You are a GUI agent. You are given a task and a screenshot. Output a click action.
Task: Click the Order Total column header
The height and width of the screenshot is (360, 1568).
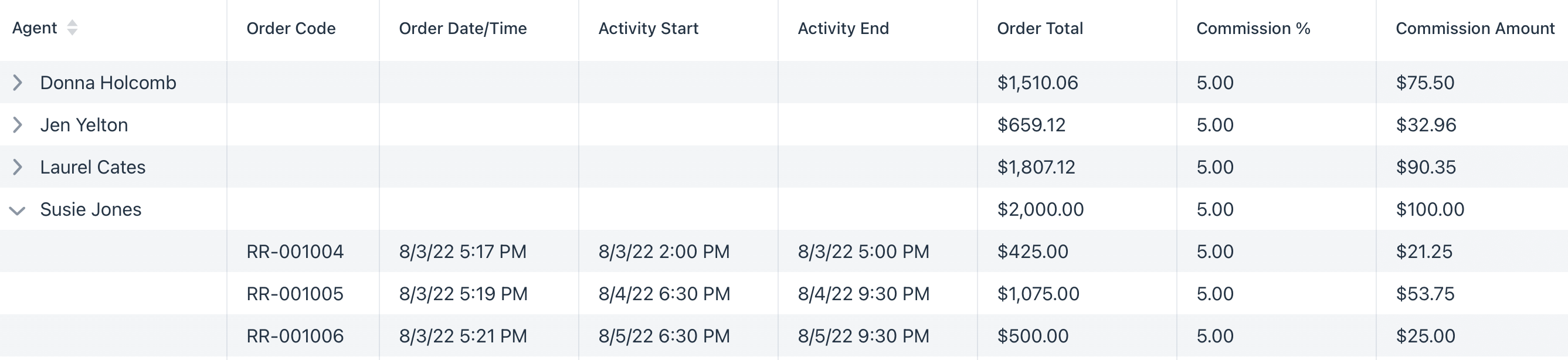coord(1040,28)
